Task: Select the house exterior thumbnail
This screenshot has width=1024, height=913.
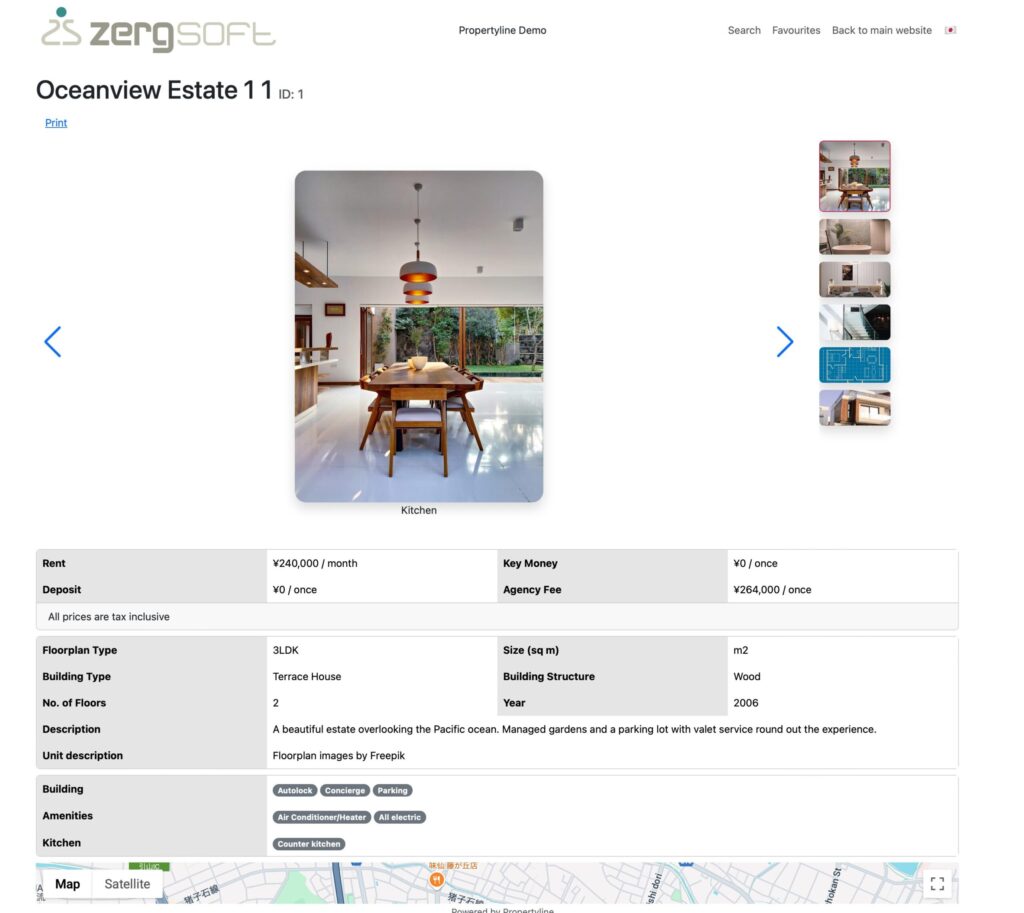Action: point(854,408)
